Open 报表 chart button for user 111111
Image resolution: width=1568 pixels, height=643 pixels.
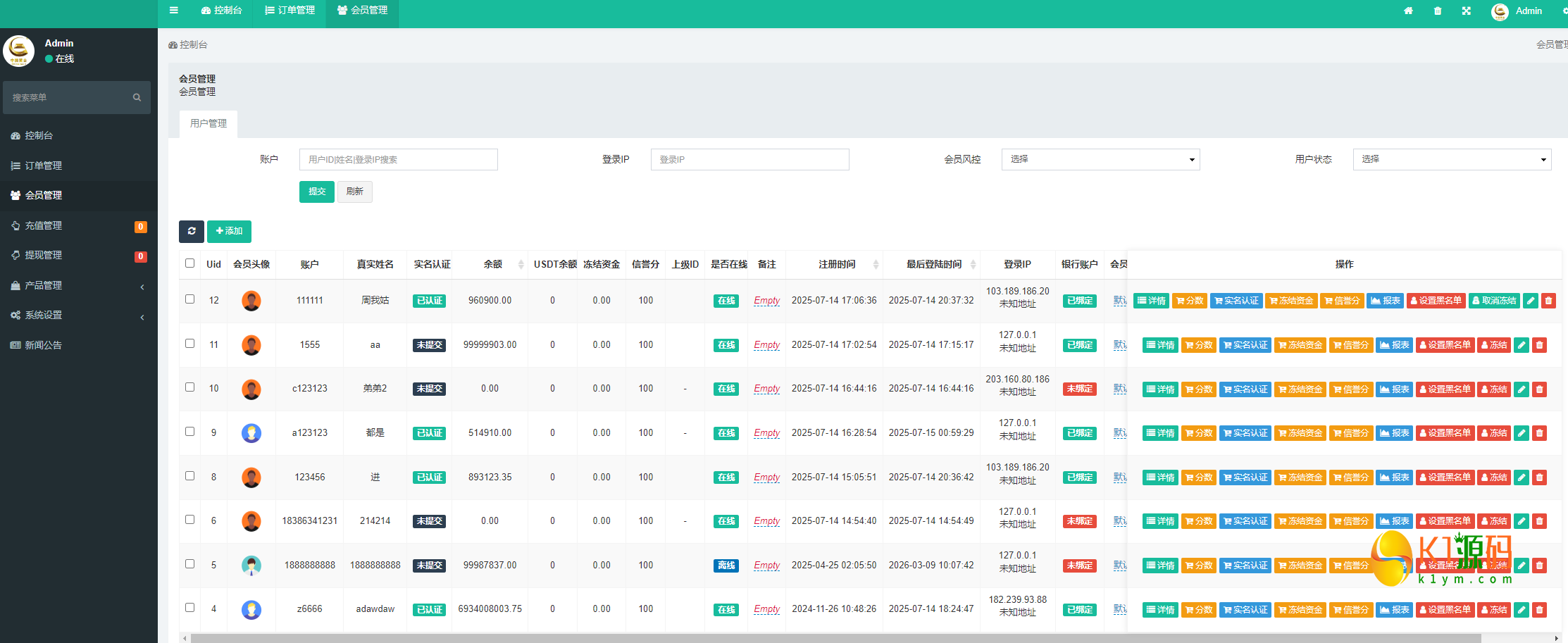tap(1386, 301)
